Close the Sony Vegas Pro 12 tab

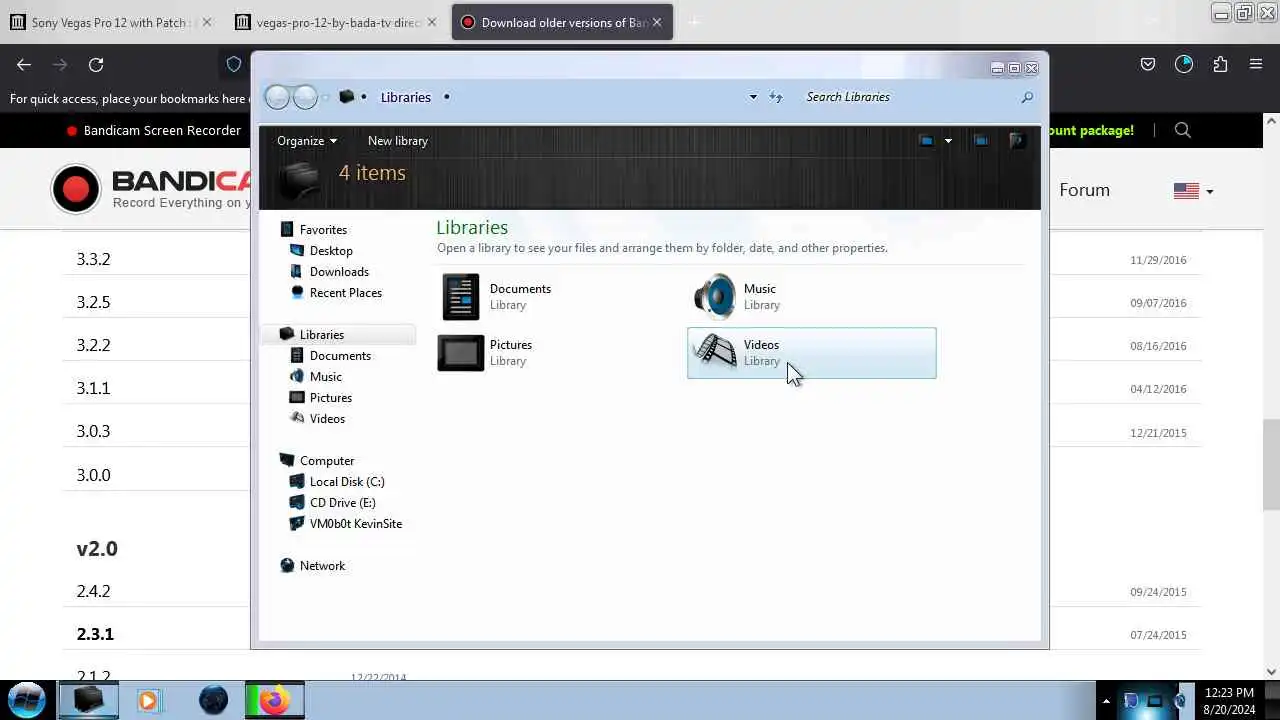207,22
